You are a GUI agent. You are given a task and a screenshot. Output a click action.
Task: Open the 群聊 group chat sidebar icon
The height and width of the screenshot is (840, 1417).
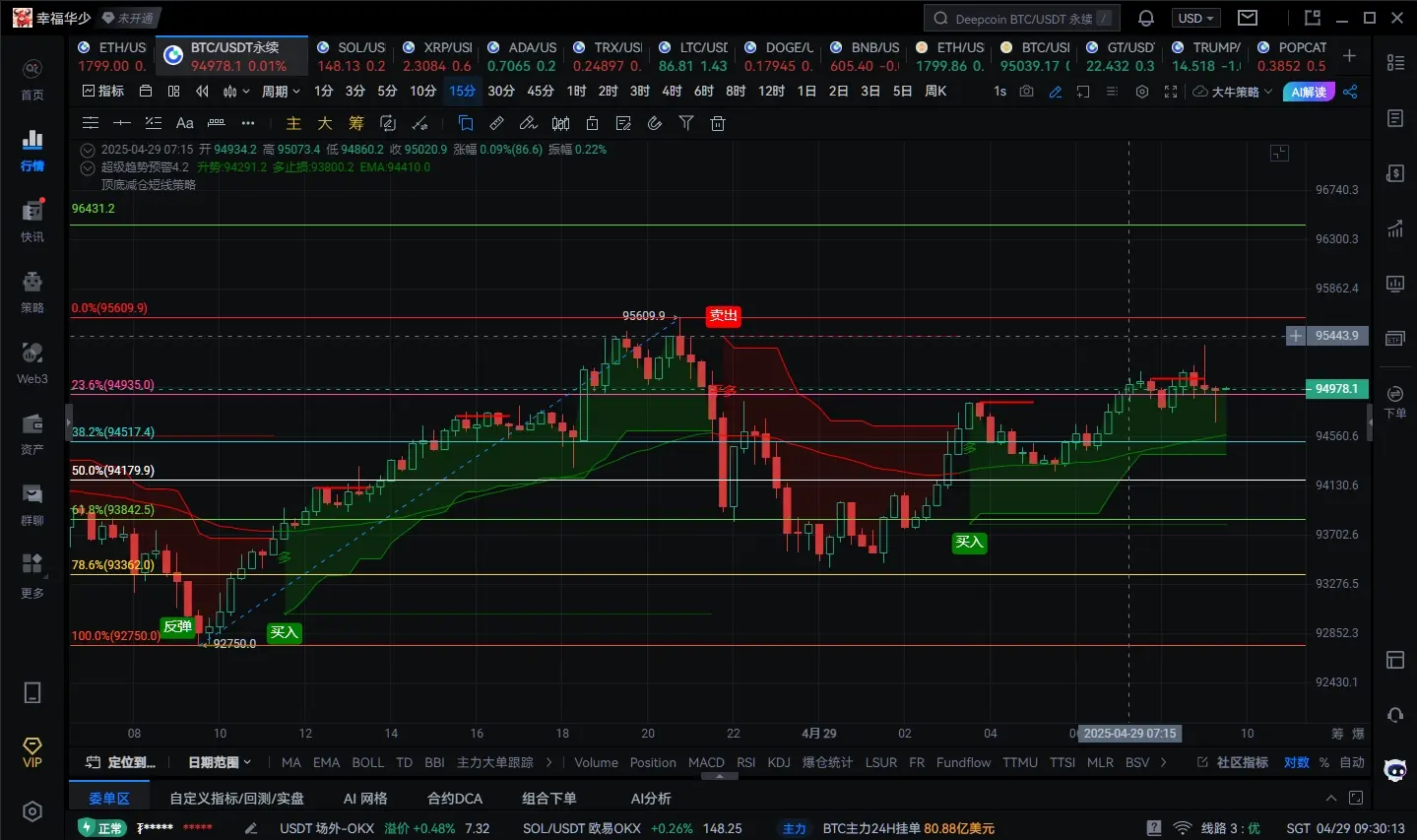coord(32,504)
